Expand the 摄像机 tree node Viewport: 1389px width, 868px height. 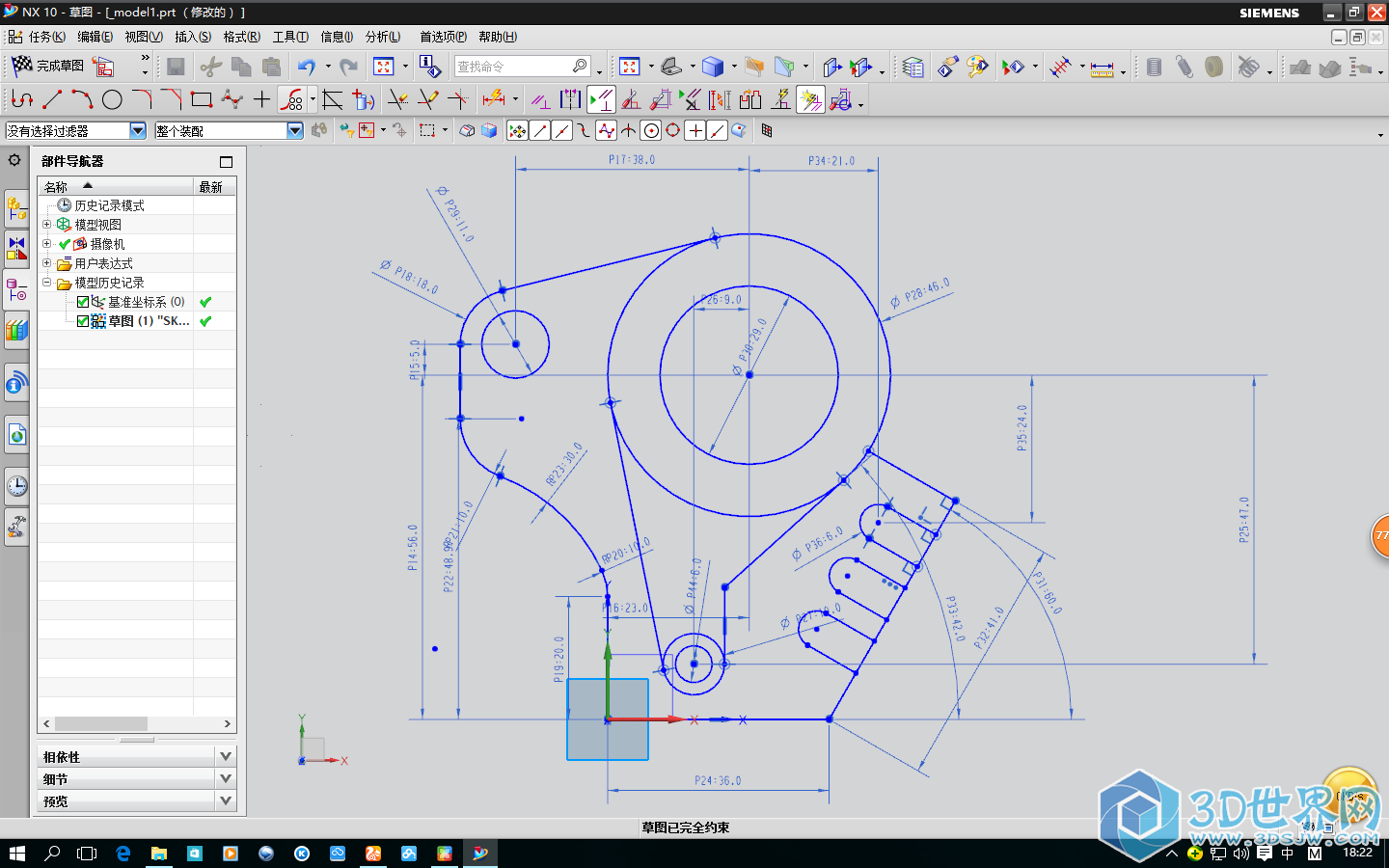tap(46, 243)
